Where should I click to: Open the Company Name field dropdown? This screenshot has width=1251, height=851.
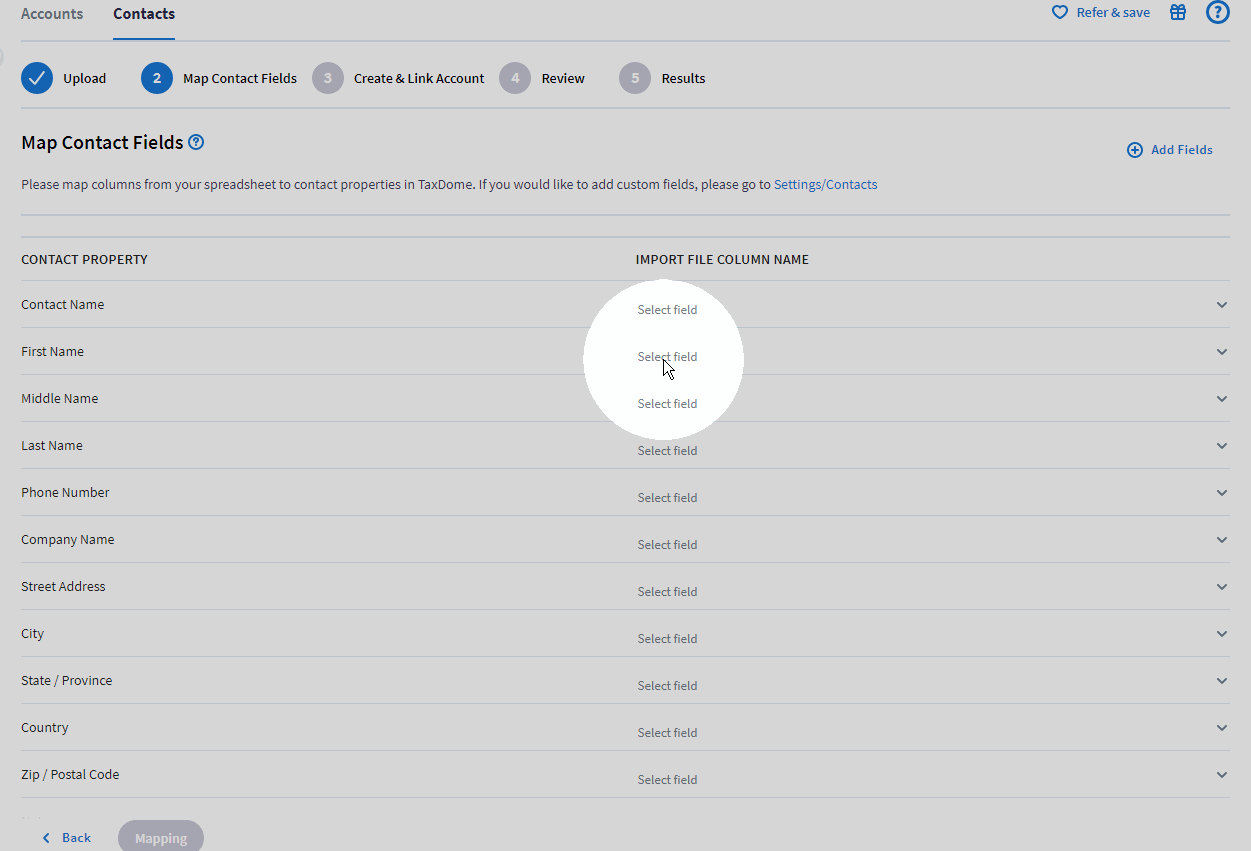(1221, 539)
